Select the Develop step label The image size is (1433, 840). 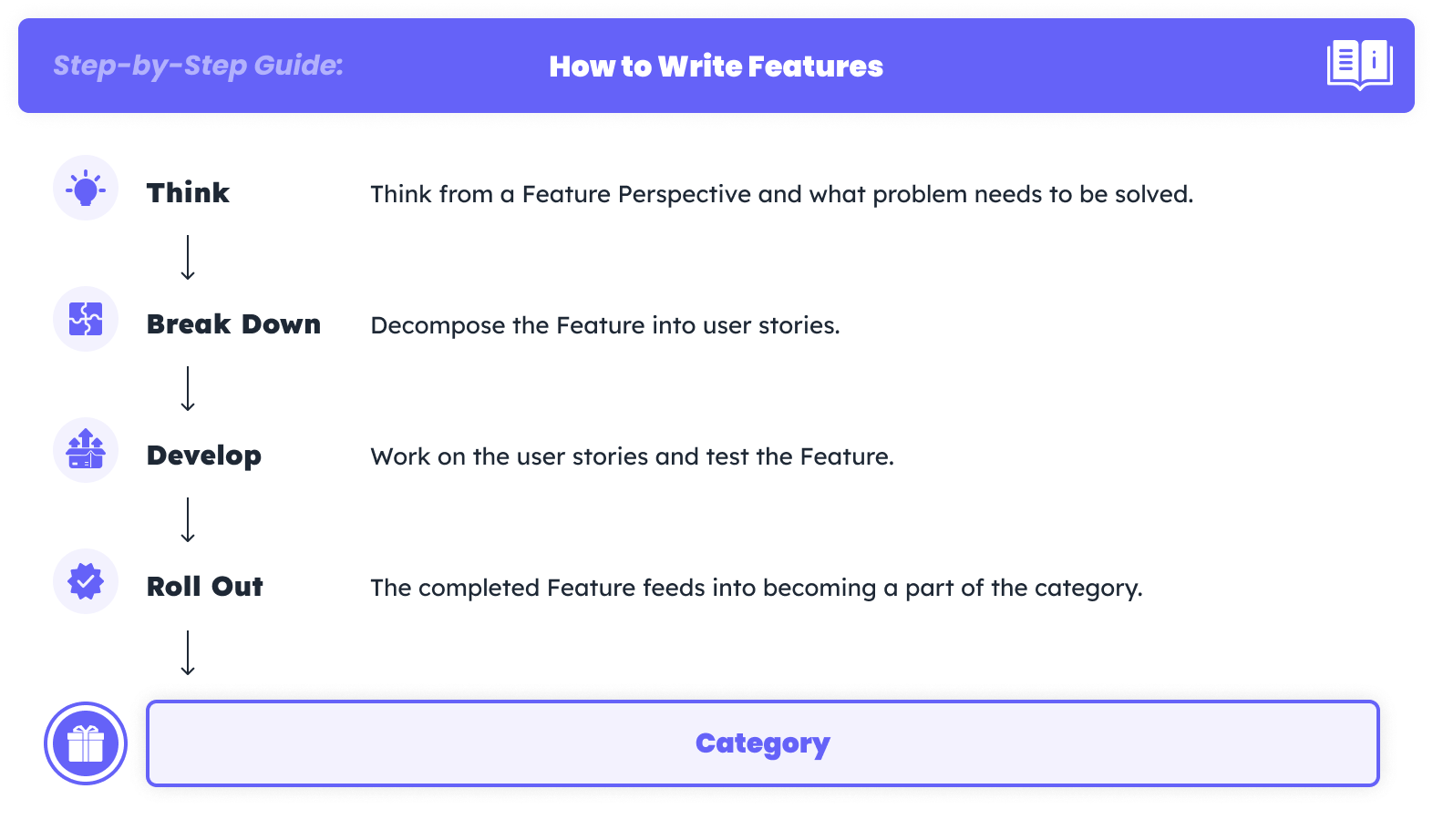click(x=204, y=456)
